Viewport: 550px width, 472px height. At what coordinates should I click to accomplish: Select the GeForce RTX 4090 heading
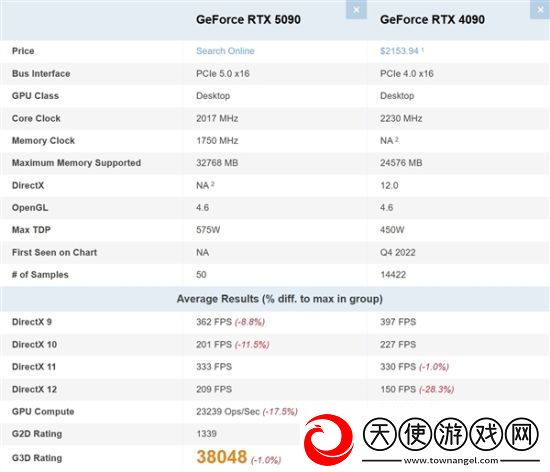[432, 19]
